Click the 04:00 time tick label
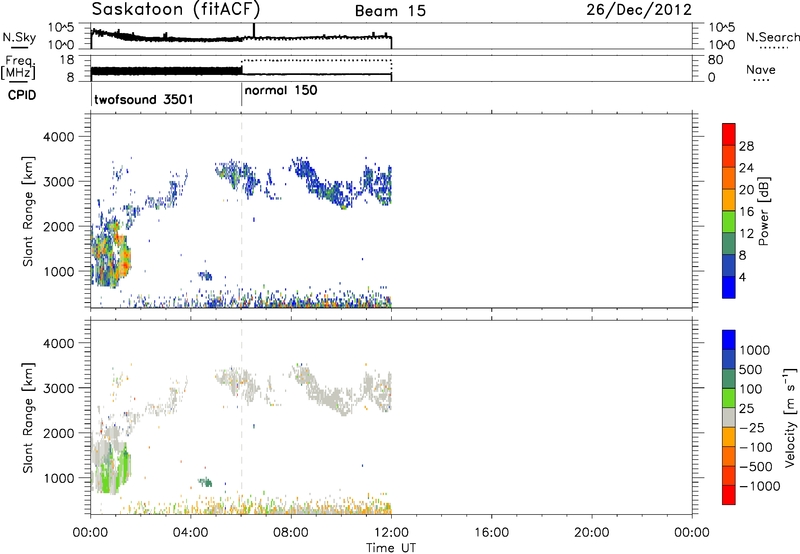800x554 pixels. 190,533
